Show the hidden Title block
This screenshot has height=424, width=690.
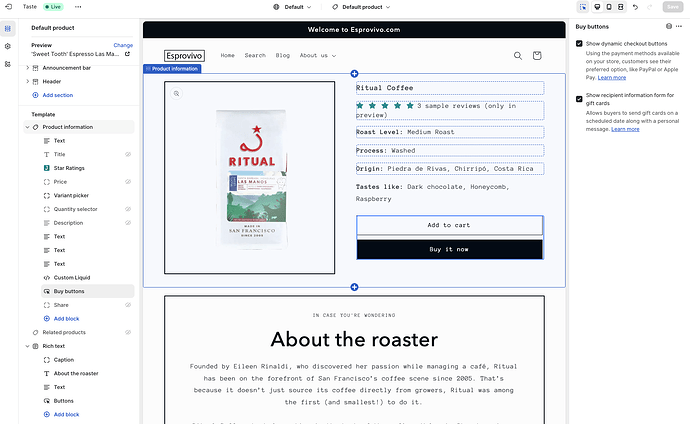(x=128, y=154)
